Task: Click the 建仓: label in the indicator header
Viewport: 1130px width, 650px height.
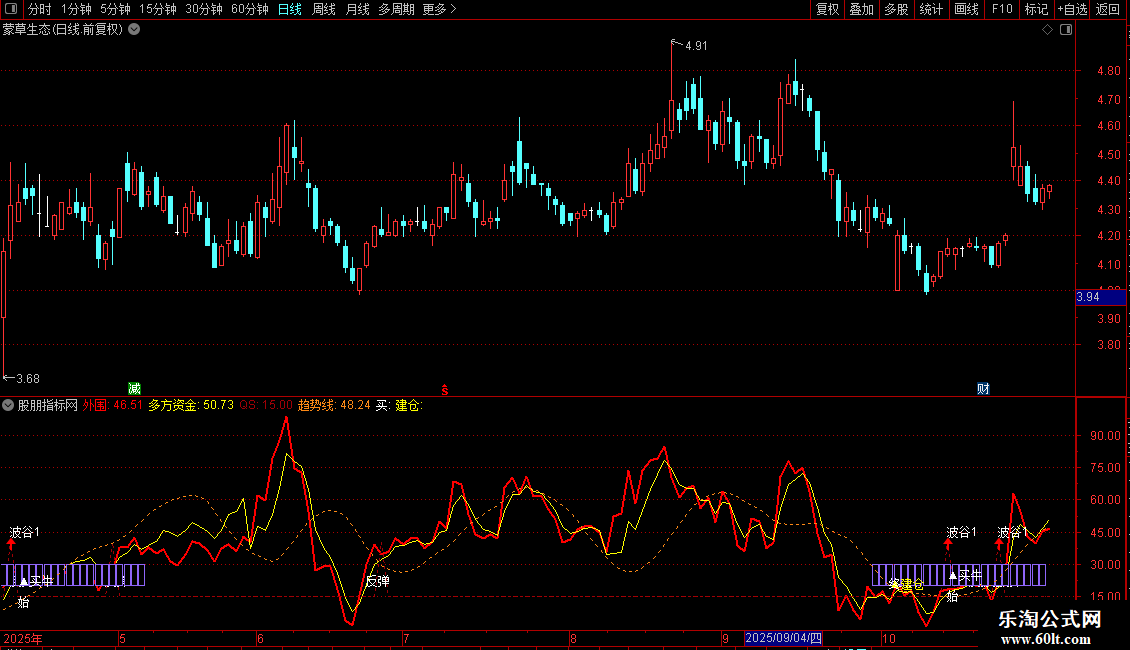Action: 409,406
